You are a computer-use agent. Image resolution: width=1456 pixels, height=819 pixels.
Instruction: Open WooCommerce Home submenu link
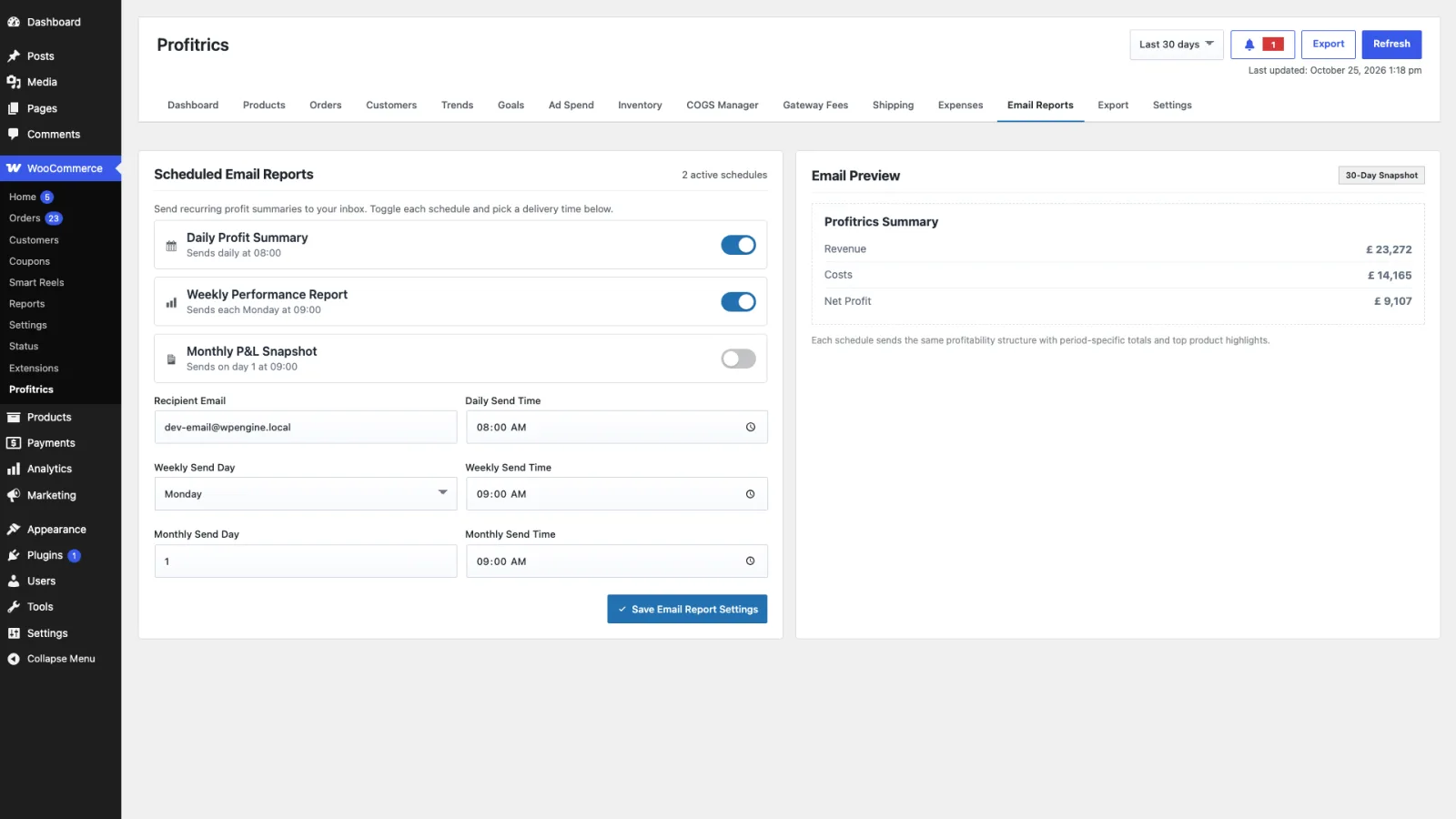[23, 197]
